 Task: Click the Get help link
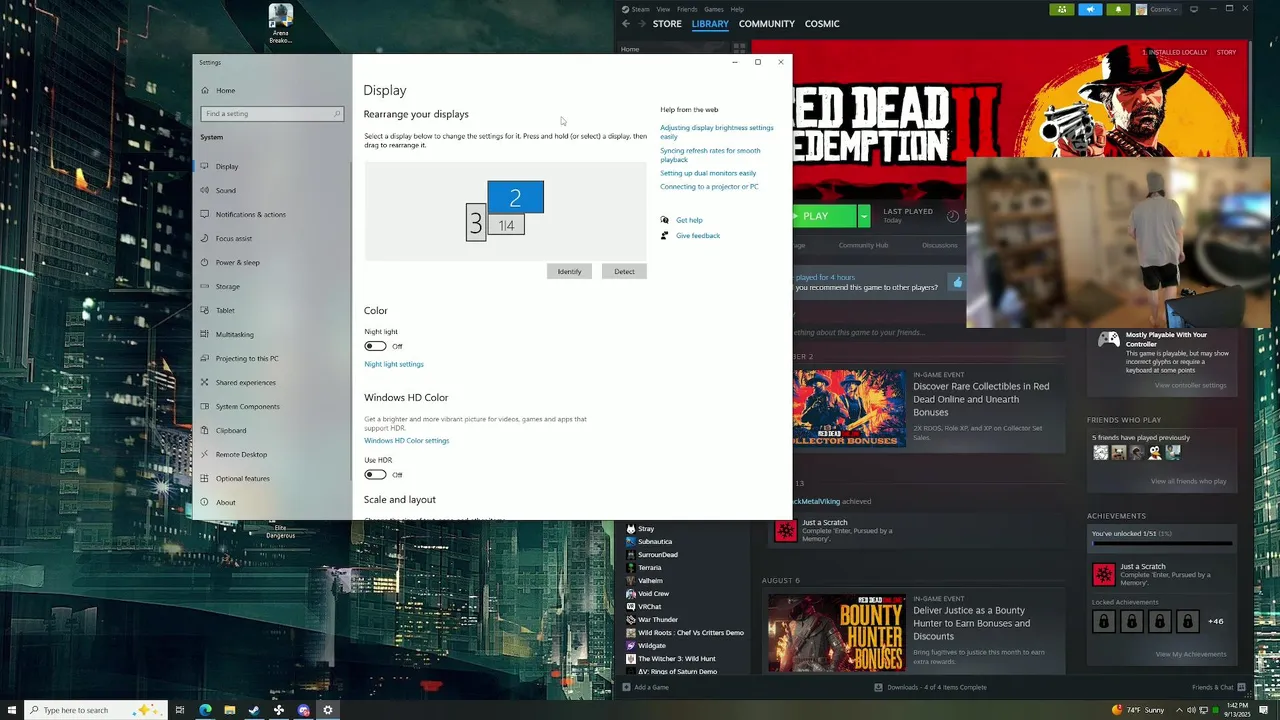pos(689,220)
